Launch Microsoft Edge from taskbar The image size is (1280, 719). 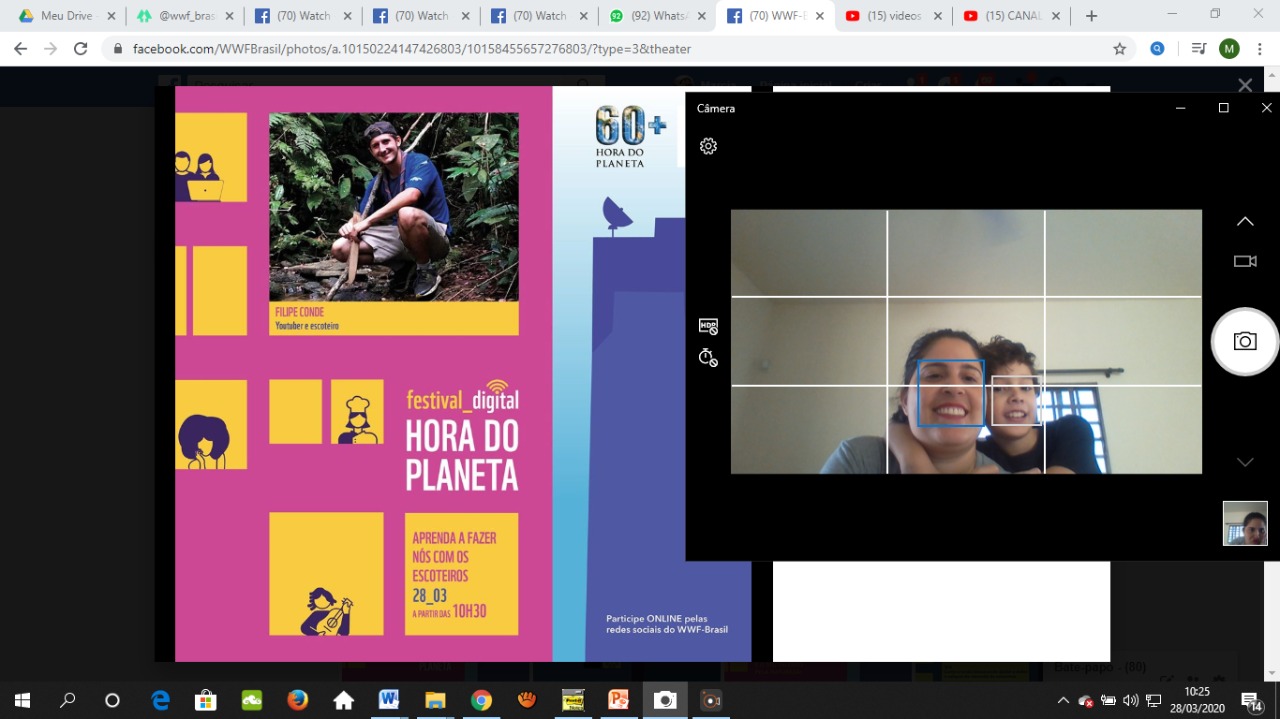[x=160, y=700]
